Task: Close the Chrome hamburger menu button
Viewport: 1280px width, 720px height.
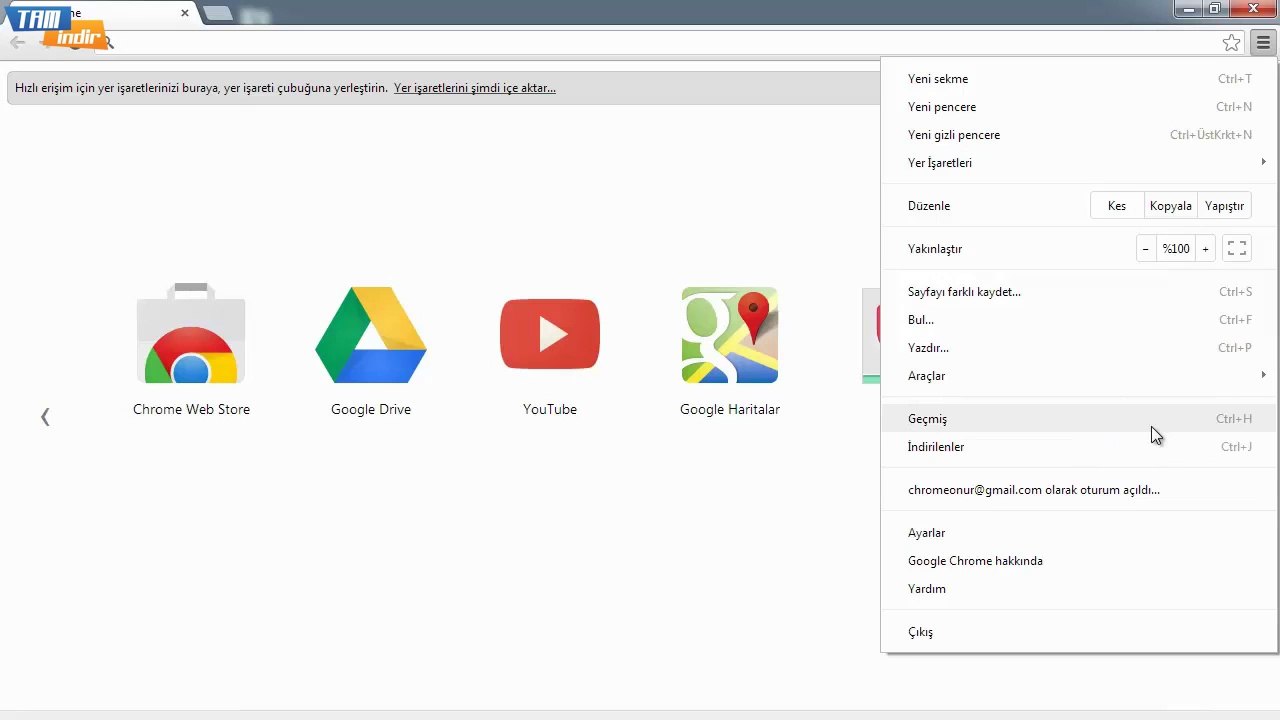Action: coord(1263,42)
